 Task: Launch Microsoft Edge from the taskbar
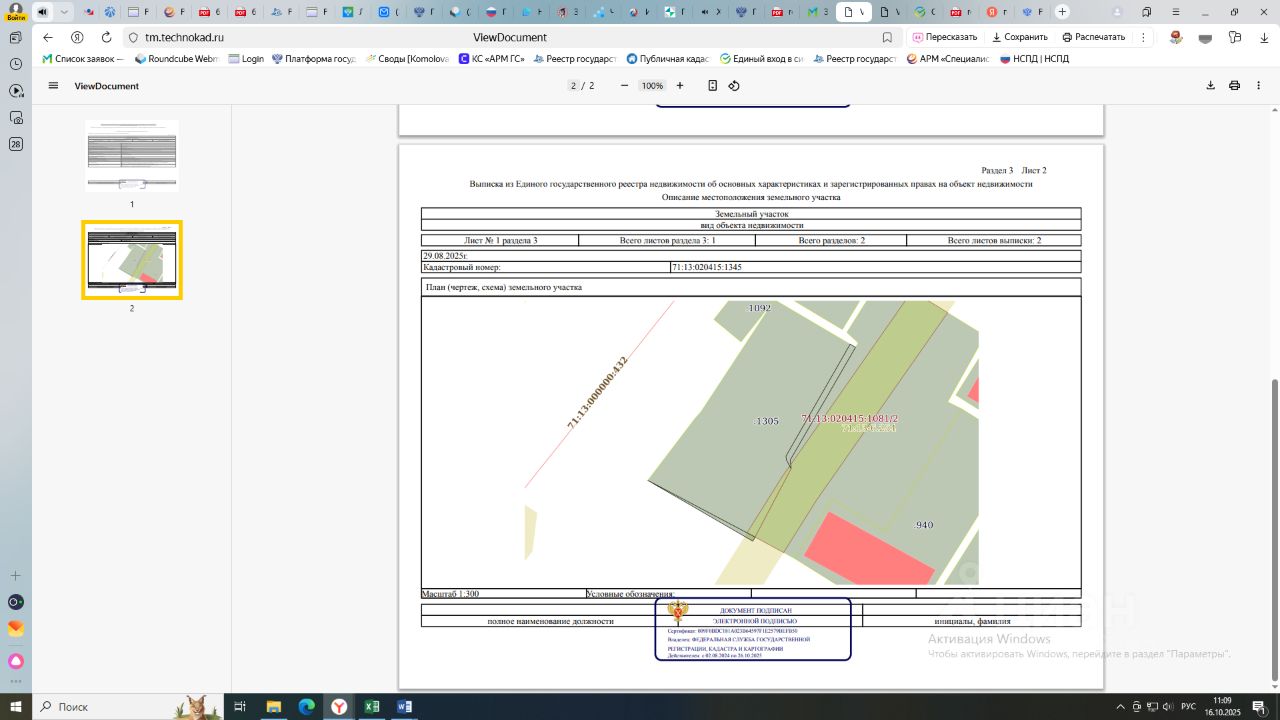click(x=306, y=706)
